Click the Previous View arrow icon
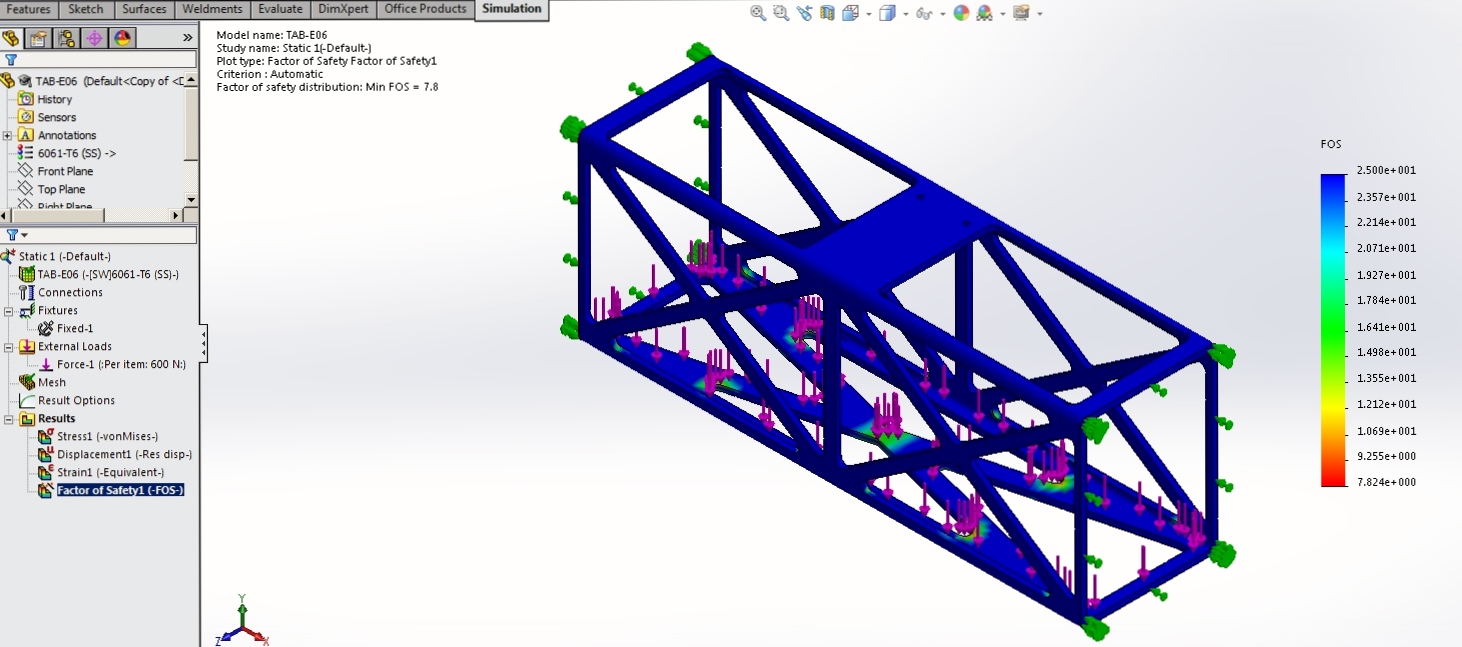Viewport: 1462px width, 647px height. [x=803, y=13]
